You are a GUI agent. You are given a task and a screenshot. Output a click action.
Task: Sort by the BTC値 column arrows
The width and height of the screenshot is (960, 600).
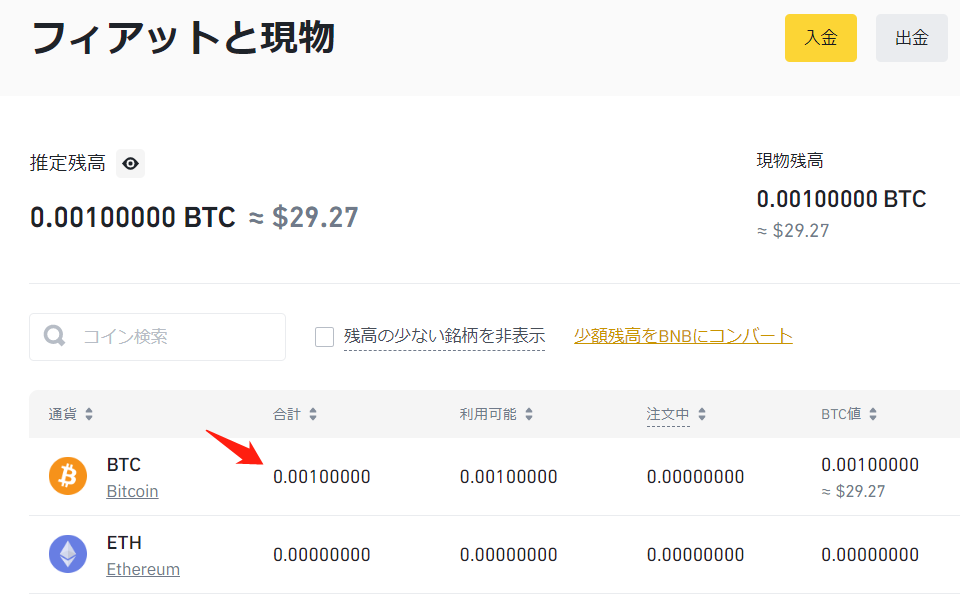pos(873,414)
